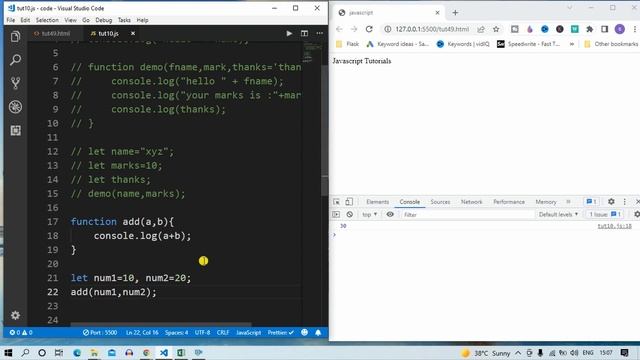Screen dimensions: 640x360
Task: Open the Tasks menu
Action: [124, 20]
